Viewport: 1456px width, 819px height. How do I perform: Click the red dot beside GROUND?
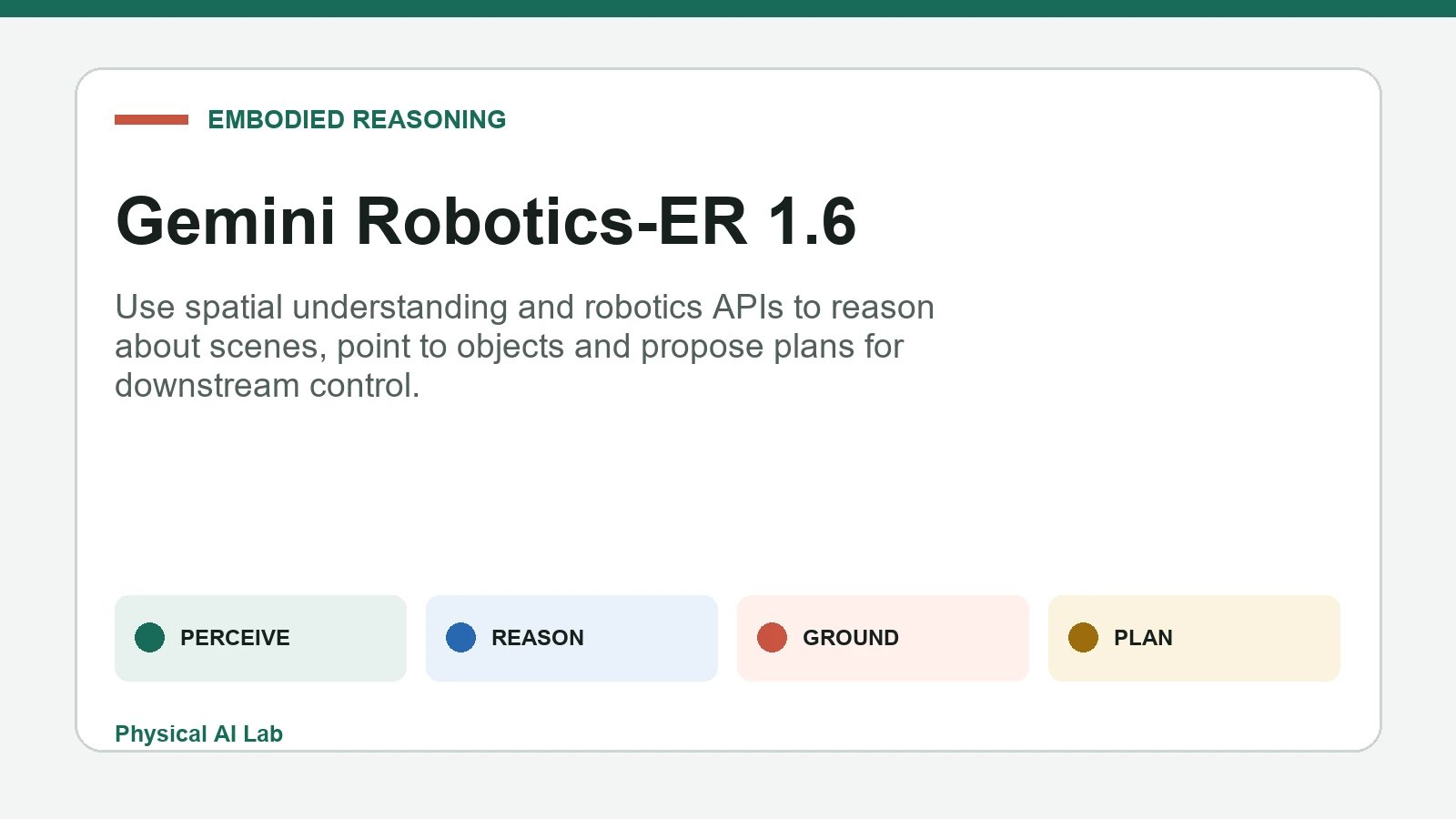click(x=772, y=637)
